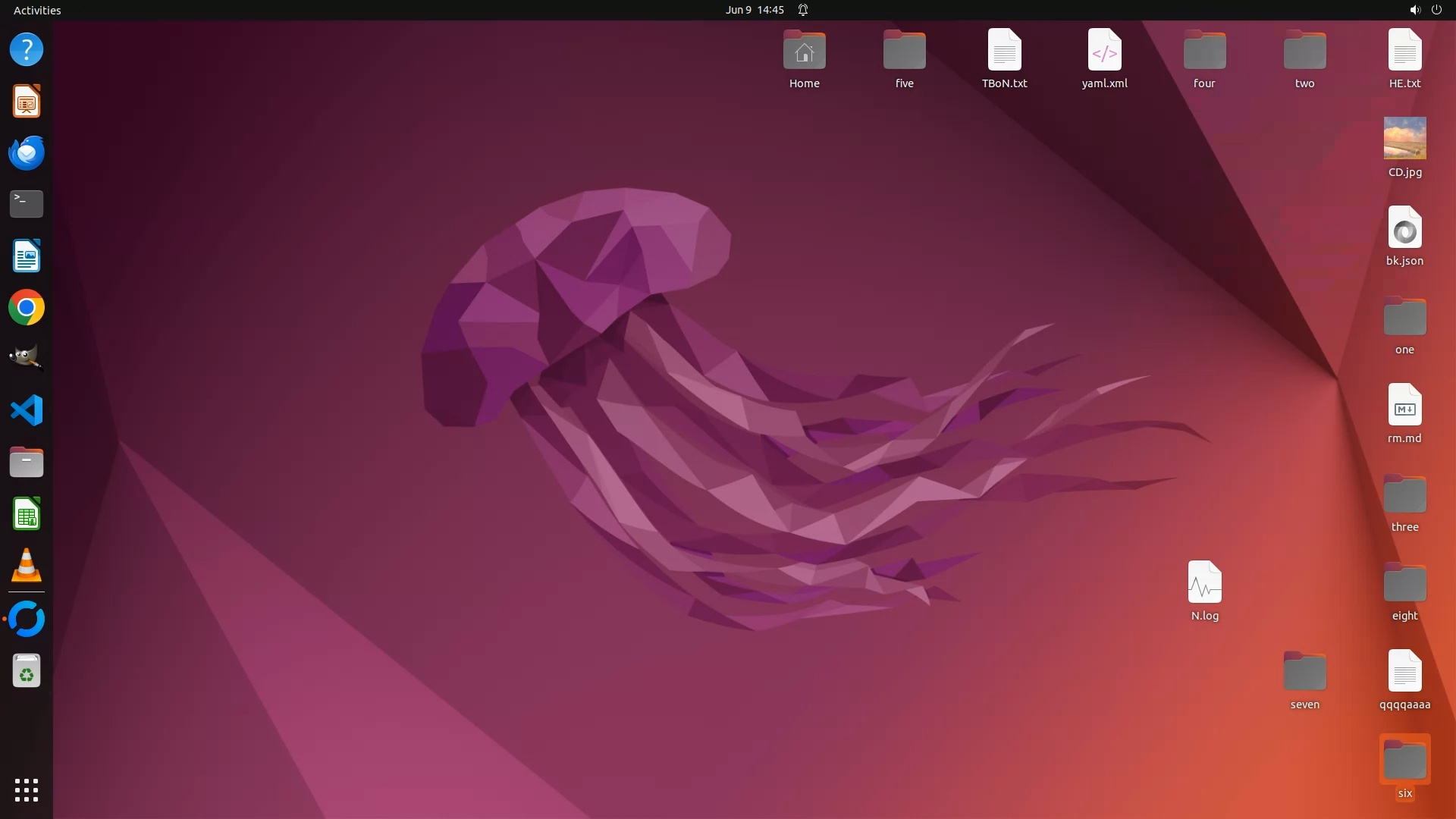
Task: Launch LibreOffice Impress from dock
Action: 27,102
